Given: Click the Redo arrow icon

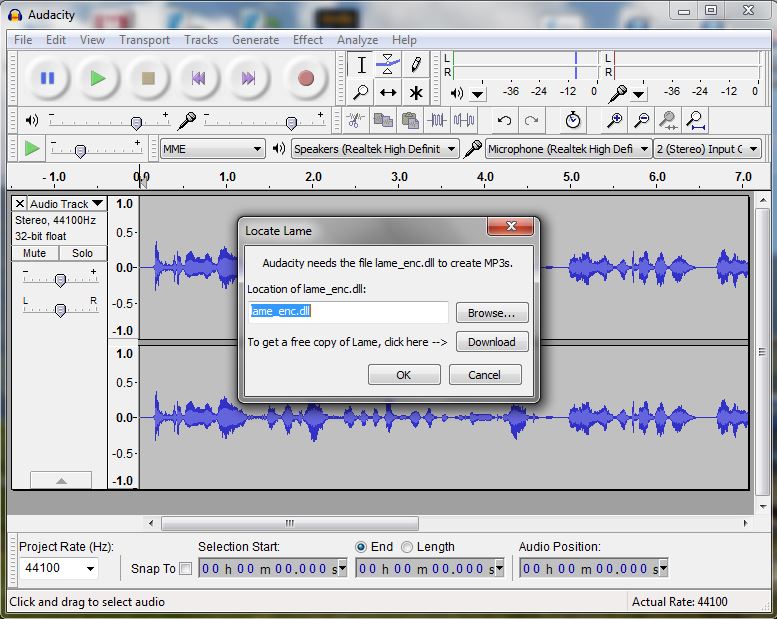Looking at the screenshot, I should coord(531,120).
